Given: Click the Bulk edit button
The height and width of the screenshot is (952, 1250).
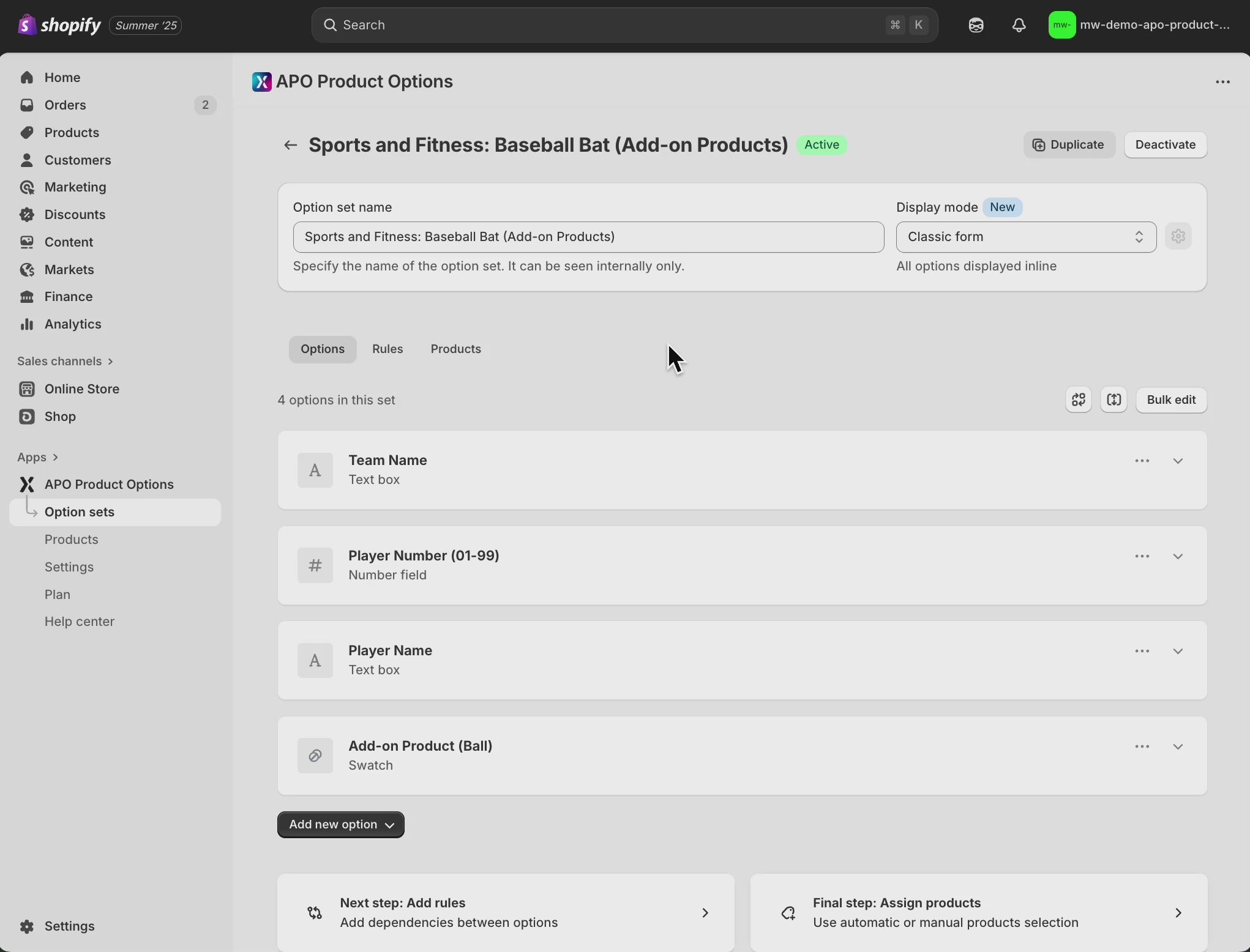Looking at the screenshot, I should [1171, 400].
